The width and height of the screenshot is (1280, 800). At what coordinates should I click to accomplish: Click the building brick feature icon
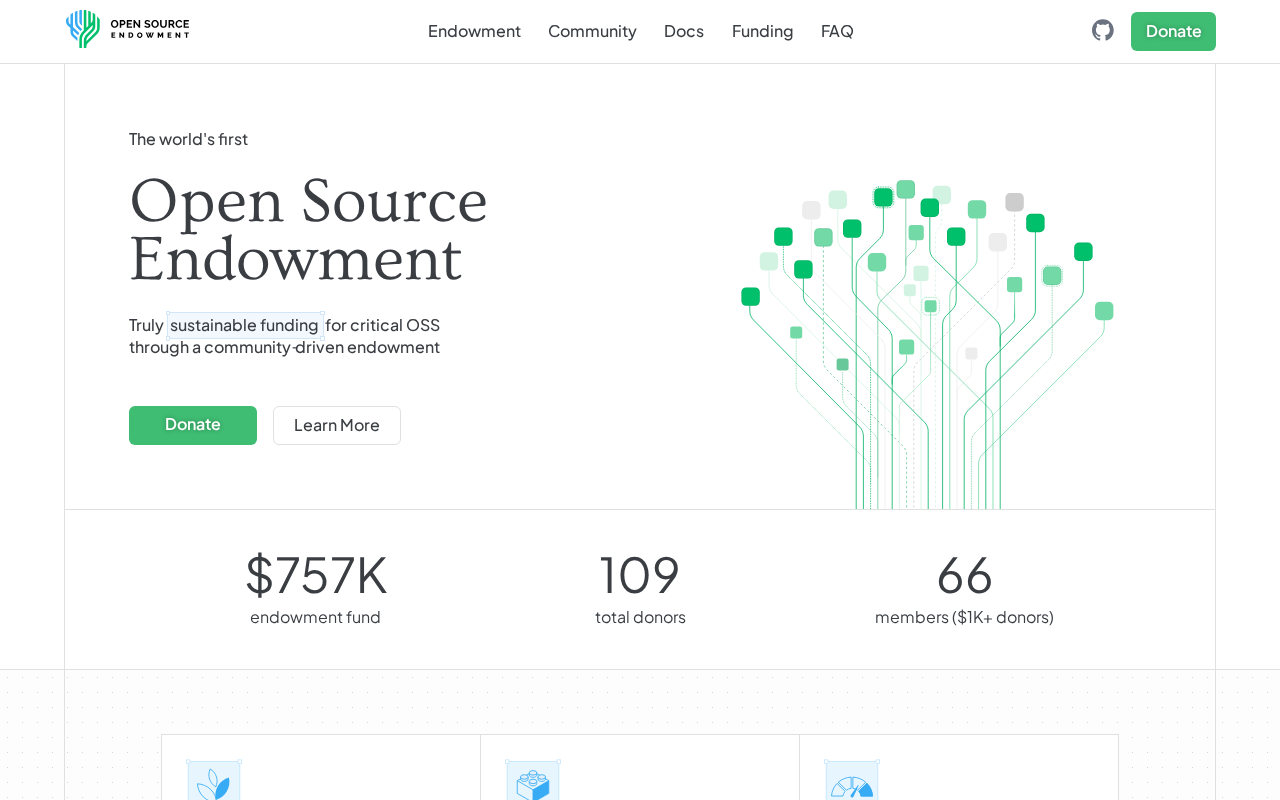point(533,783)
